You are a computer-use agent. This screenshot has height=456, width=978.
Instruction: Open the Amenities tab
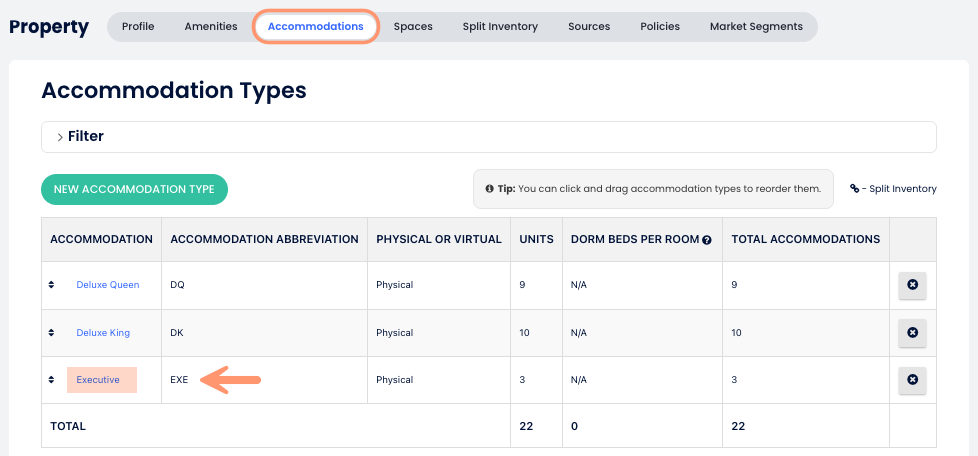(211, 27)
